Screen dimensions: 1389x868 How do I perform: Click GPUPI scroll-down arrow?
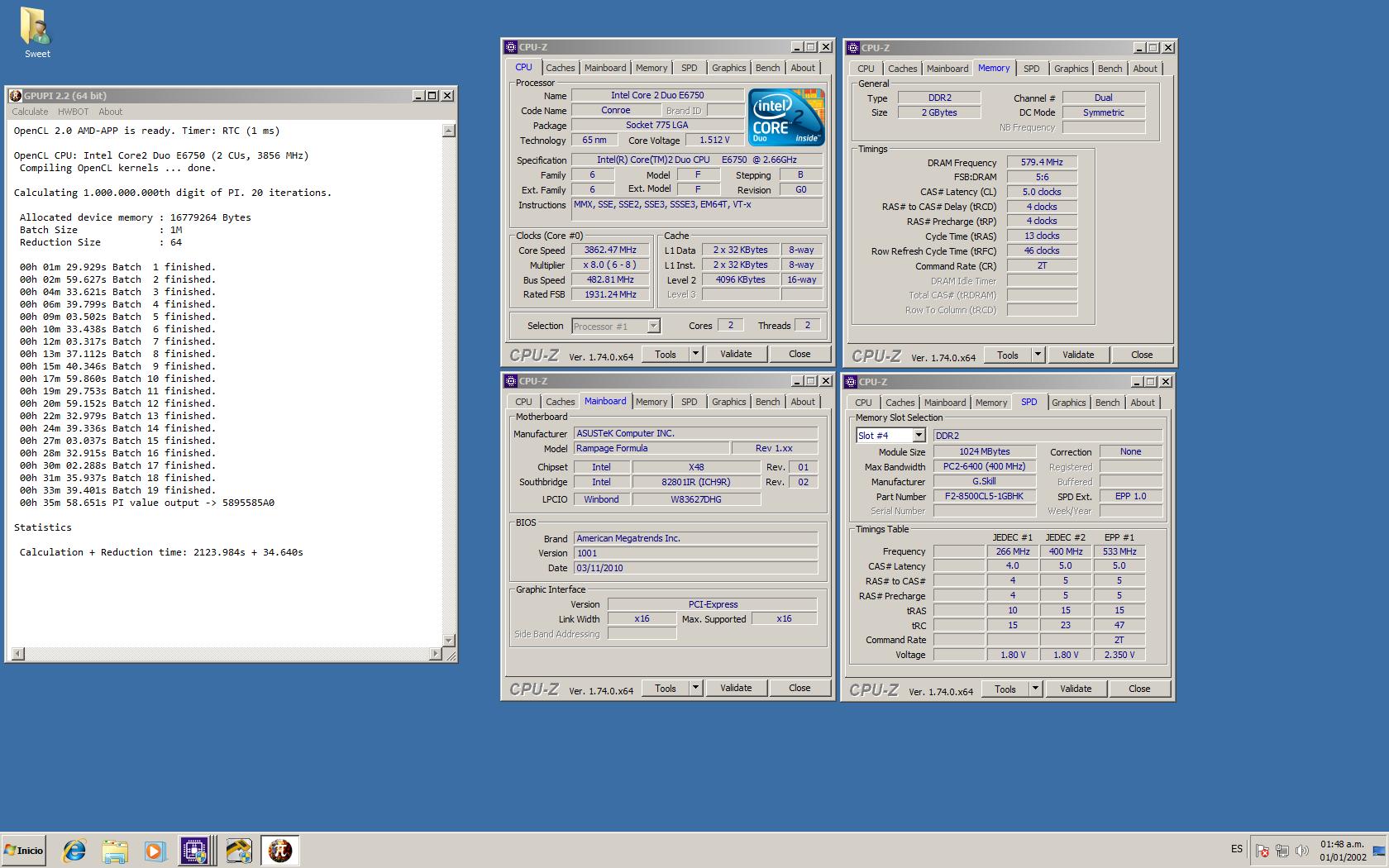coord(448,640)
